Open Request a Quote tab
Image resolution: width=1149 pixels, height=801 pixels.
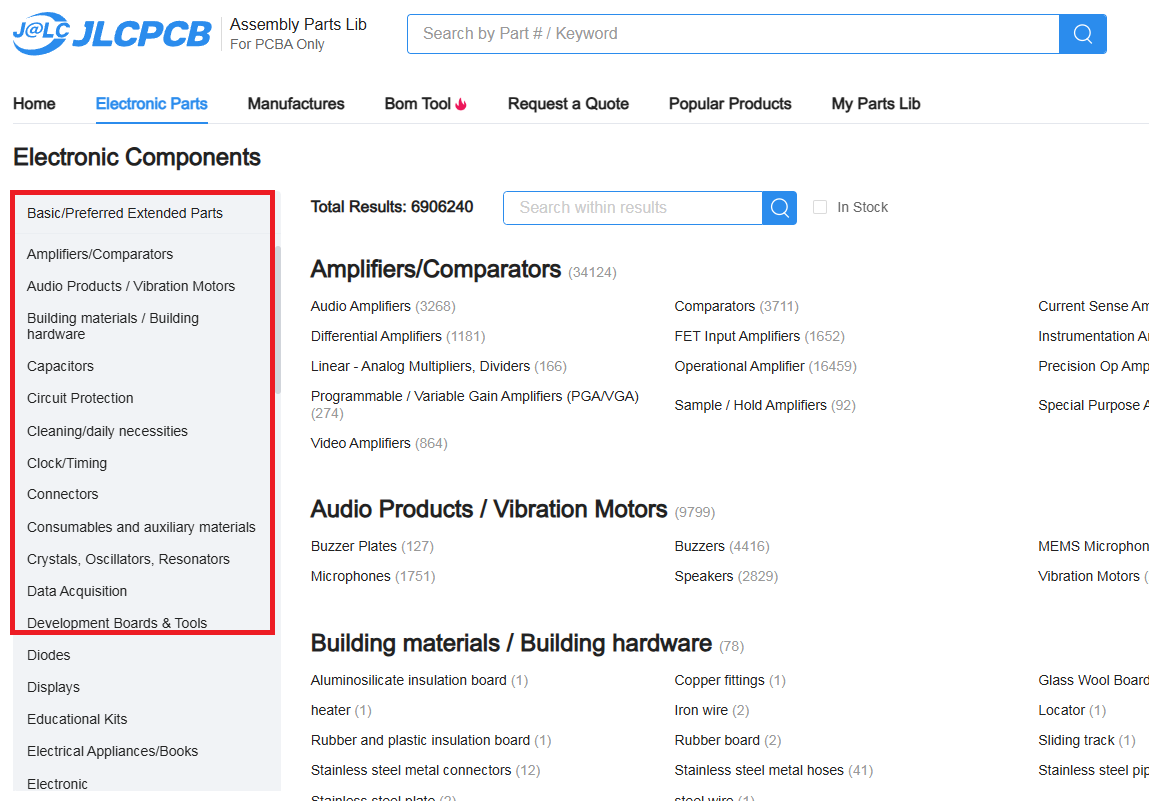[x=569, y=104]
